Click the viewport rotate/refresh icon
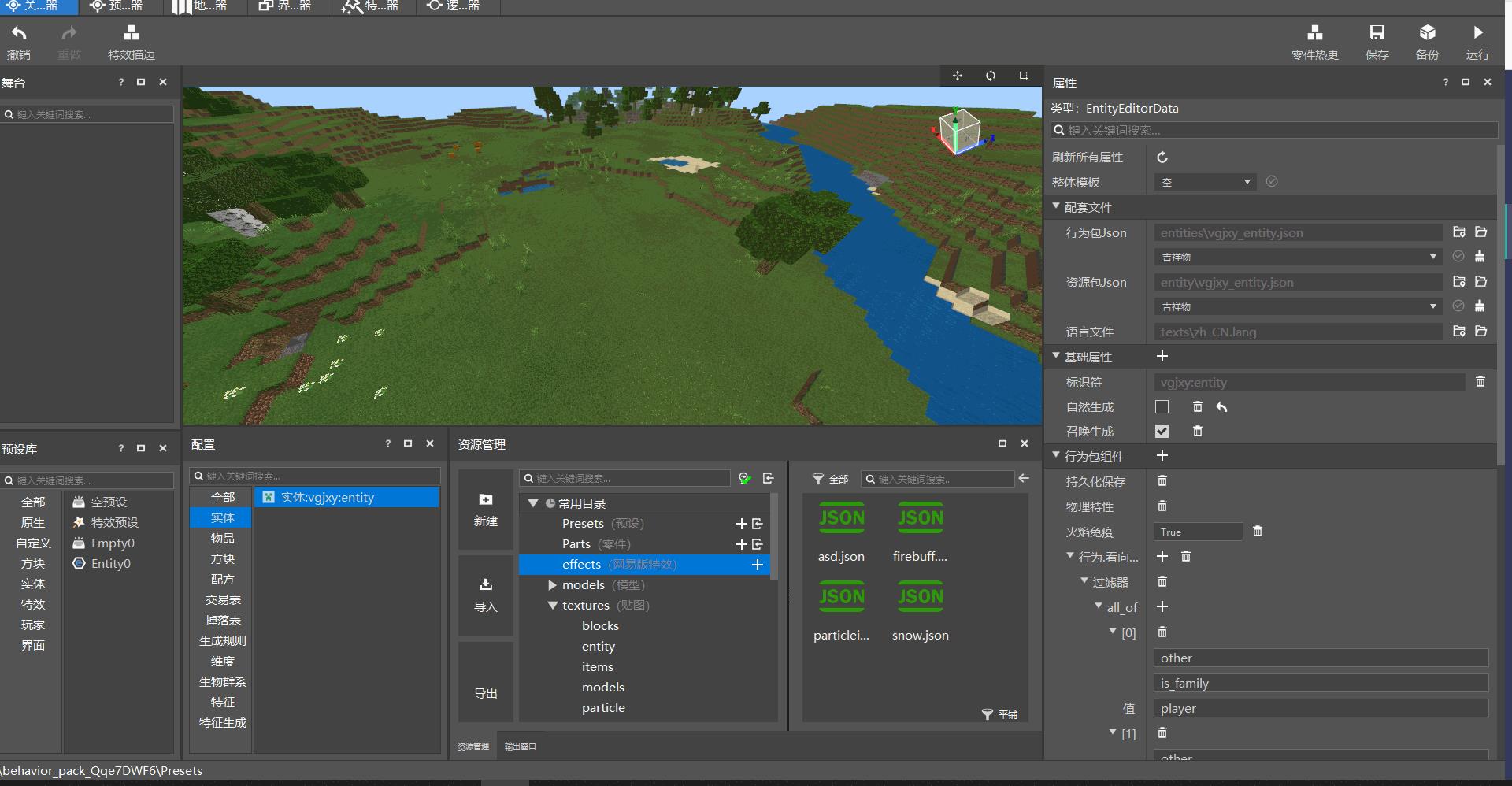1512x786 pixels. 991,76
